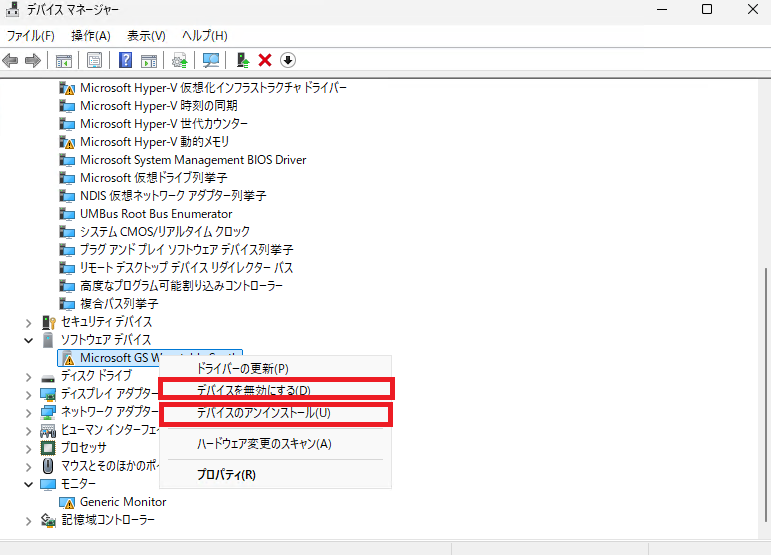
Task: Click the red X Uninstall device icon
Action: (265, 60)
